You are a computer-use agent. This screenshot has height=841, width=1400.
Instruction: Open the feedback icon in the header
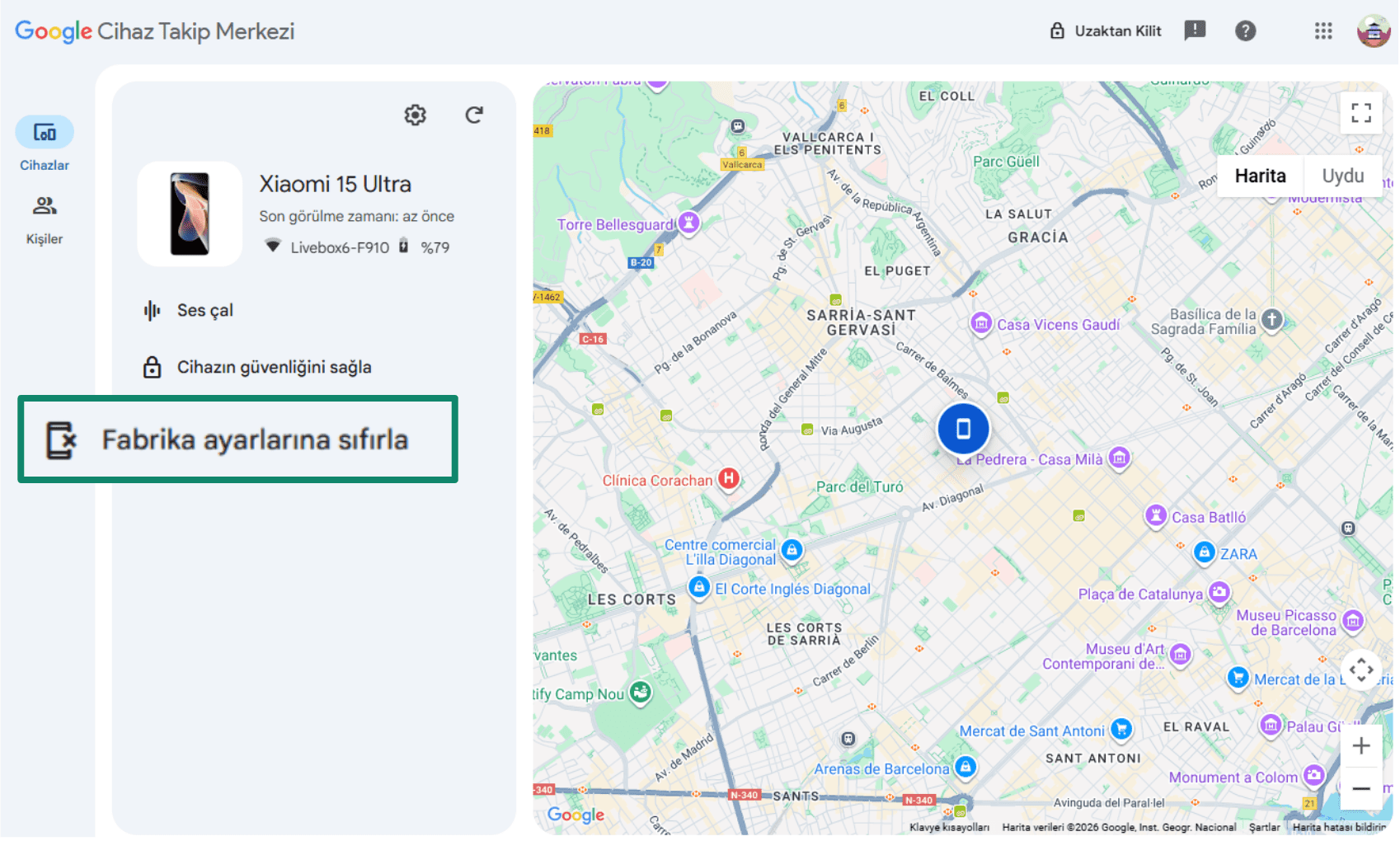pos(1195,31)
